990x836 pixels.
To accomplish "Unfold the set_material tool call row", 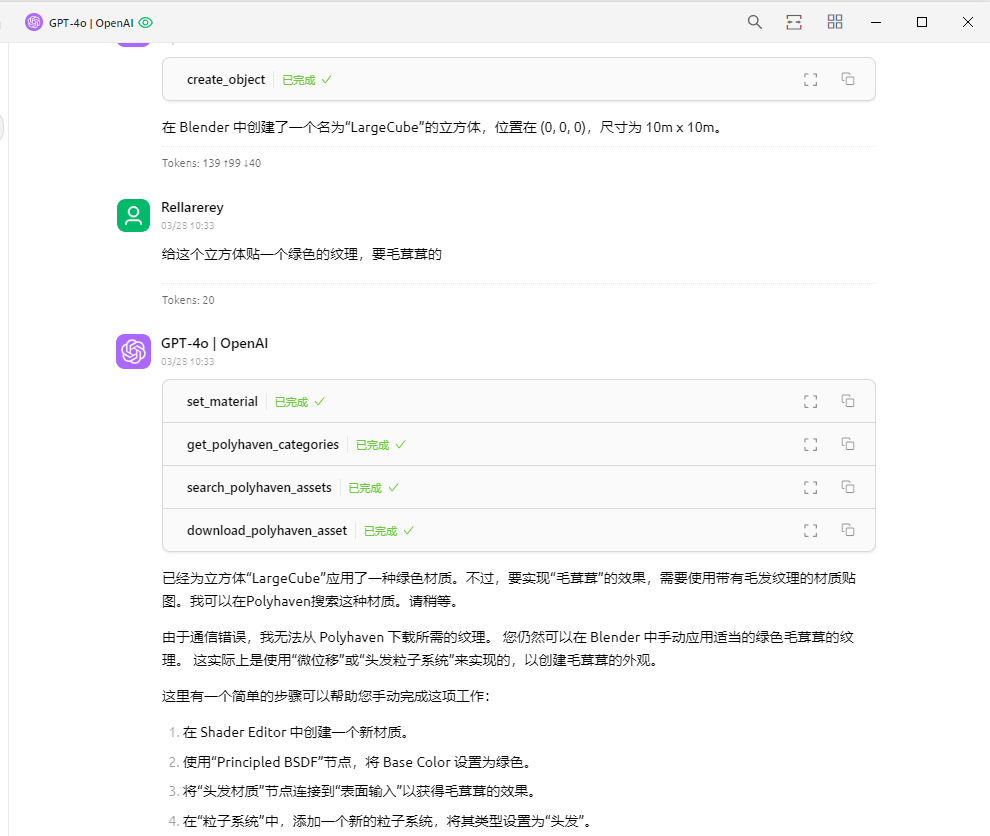I will pyautogui.click(x=518, y=402).
